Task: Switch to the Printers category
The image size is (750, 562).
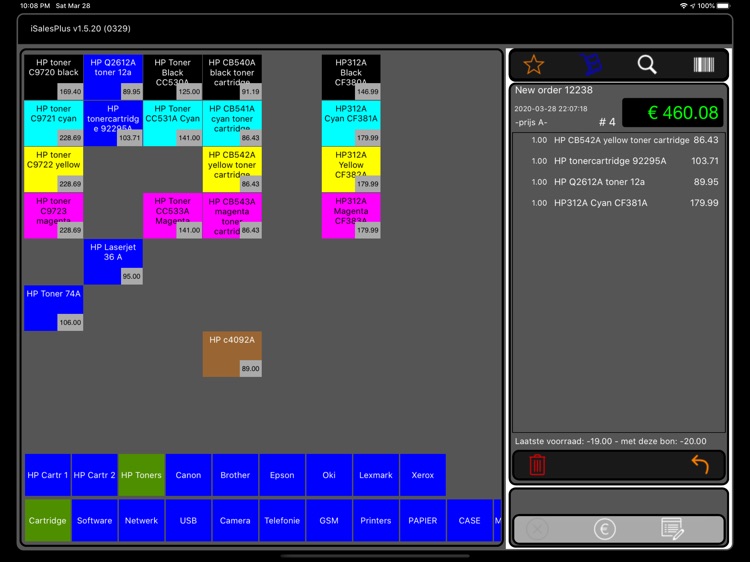Action: (375, 520)
